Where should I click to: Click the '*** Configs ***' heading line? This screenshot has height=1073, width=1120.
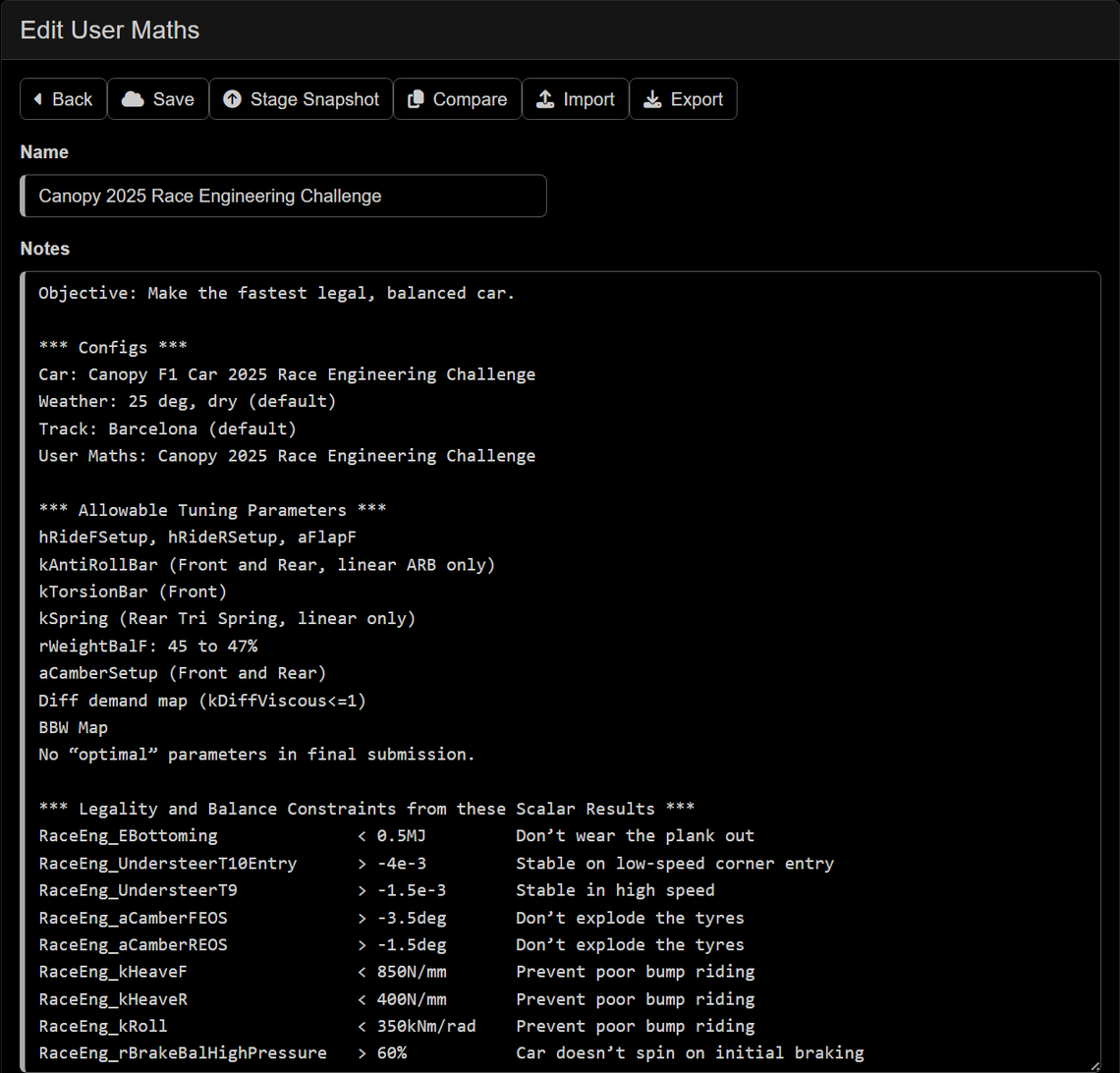[113, 347]
